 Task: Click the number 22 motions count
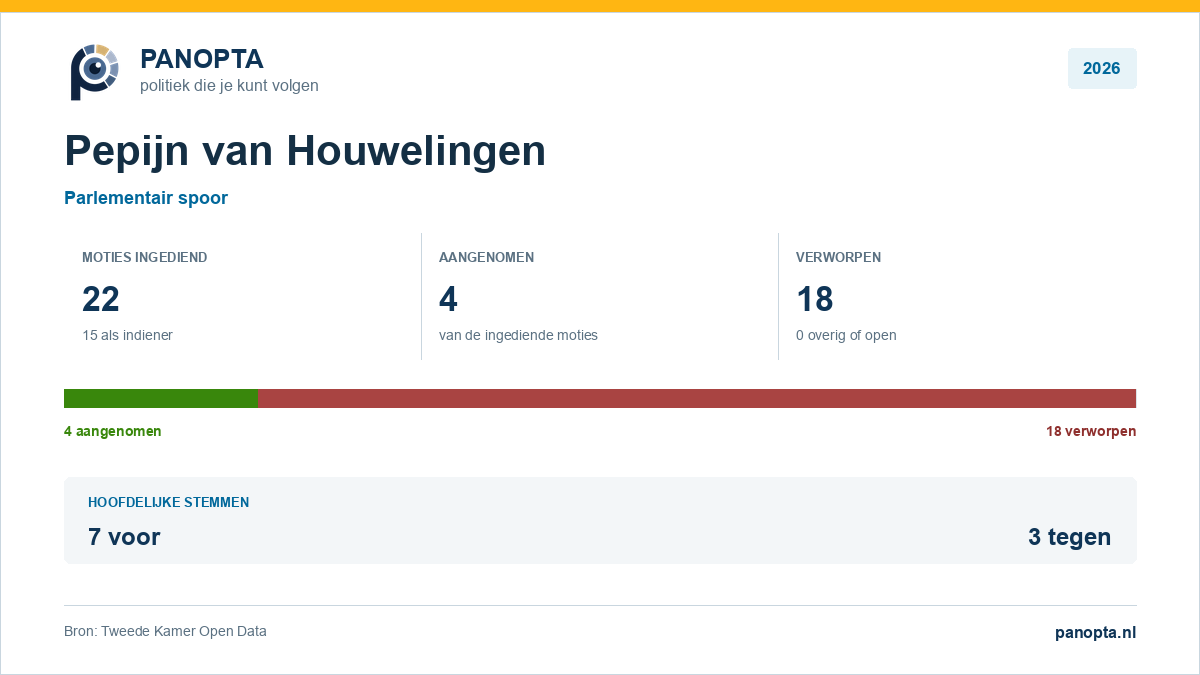click(x=101, y=299)
